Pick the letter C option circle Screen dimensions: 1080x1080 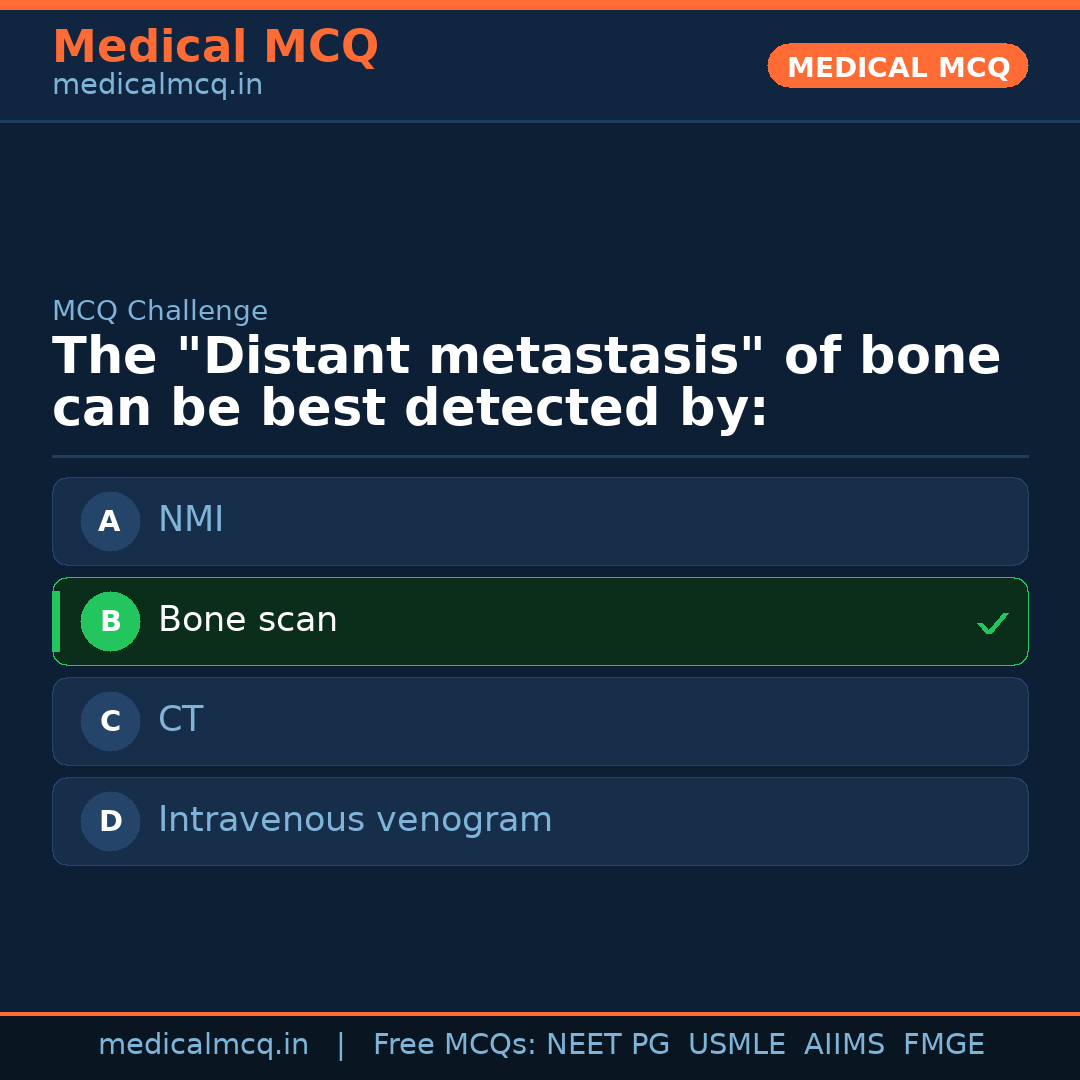[110, 721]
